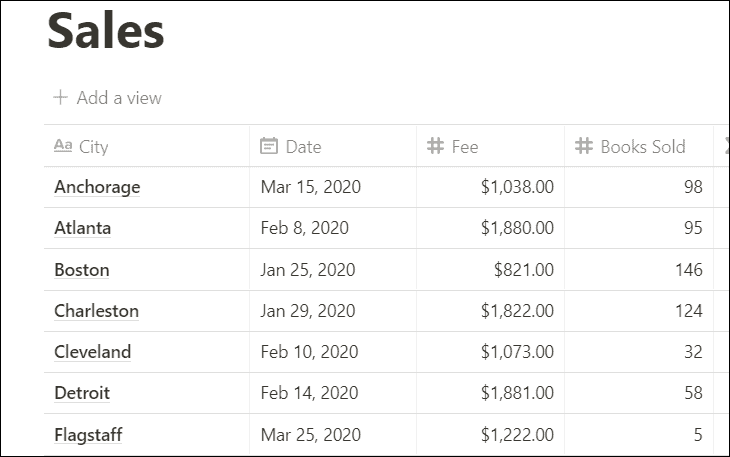
Task: Click the plus icon beside Add a view
Action: click(x=61, y=98)
